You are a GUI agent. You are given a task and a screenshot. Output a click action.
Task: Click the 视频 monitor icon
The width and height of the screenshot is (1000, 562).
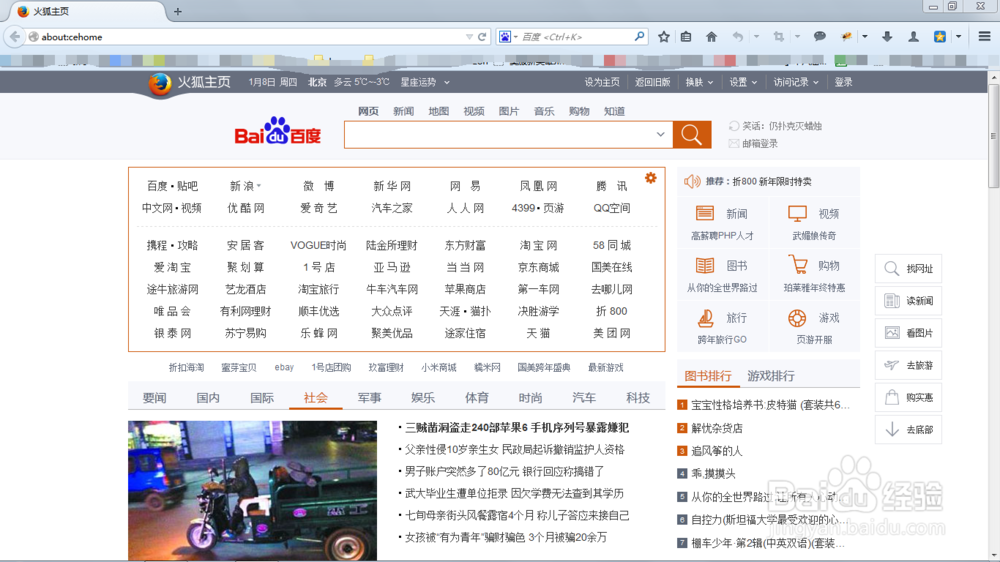(x=797, y=213)
